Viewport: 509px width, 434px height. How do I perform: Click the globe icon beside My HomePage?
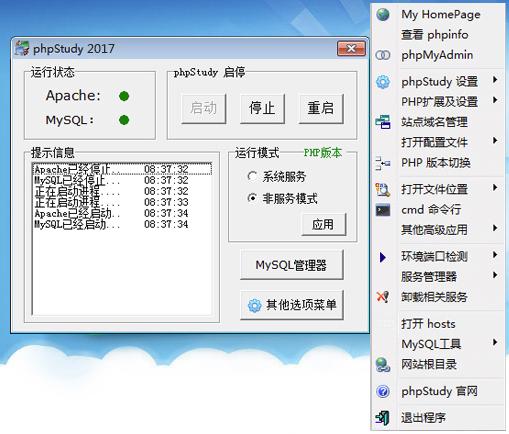click(383, 14)
